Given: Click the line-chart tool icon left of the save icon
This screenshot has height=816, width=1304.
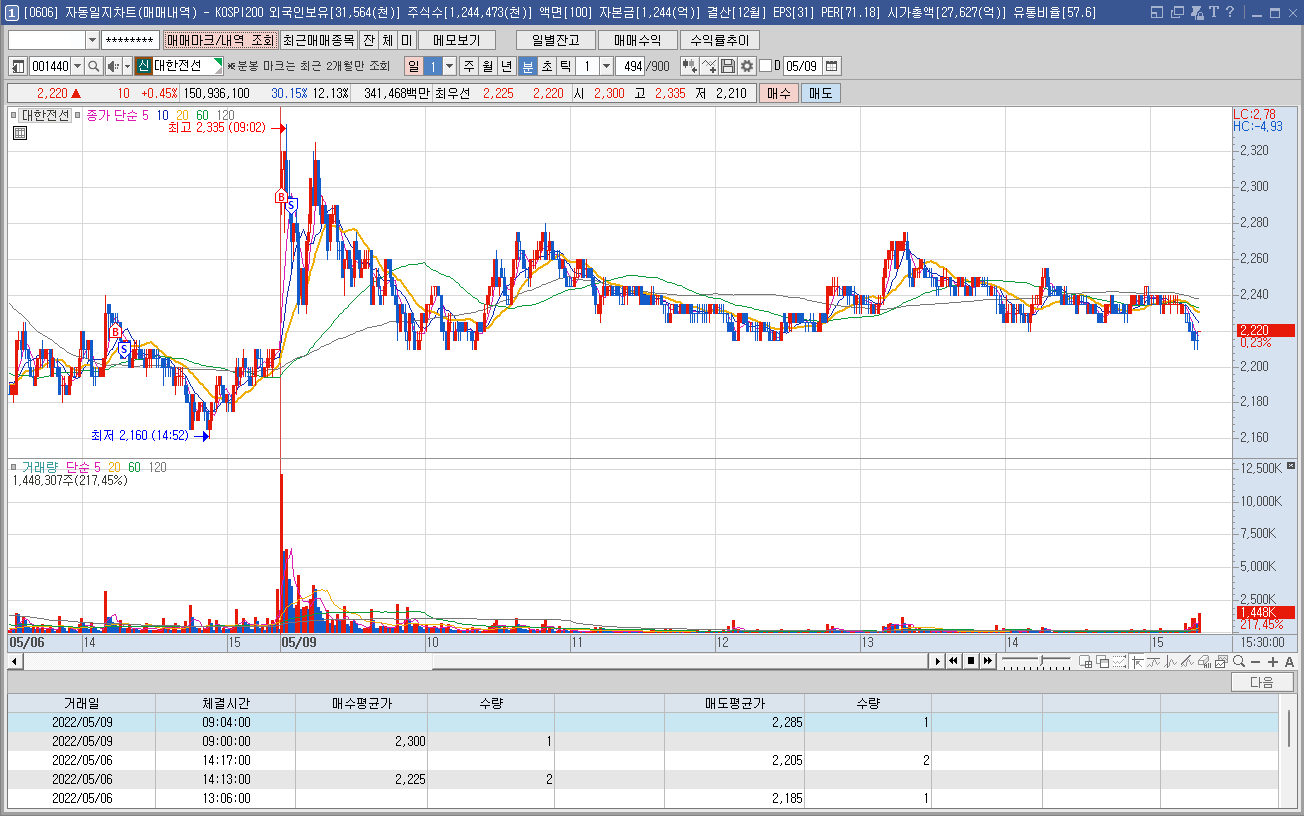Looking at the screenshot, I should tap(709, 66).
